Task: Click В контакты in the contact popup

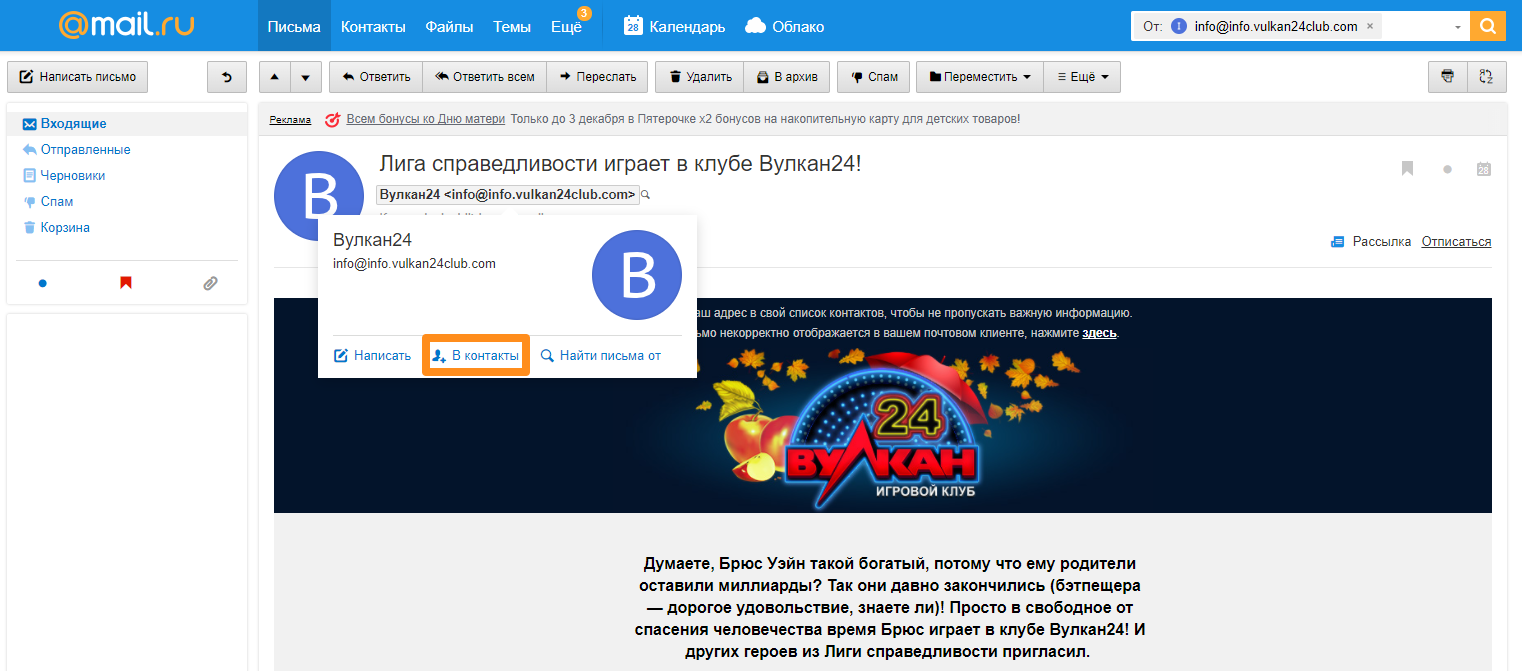Action: (476, 356)
